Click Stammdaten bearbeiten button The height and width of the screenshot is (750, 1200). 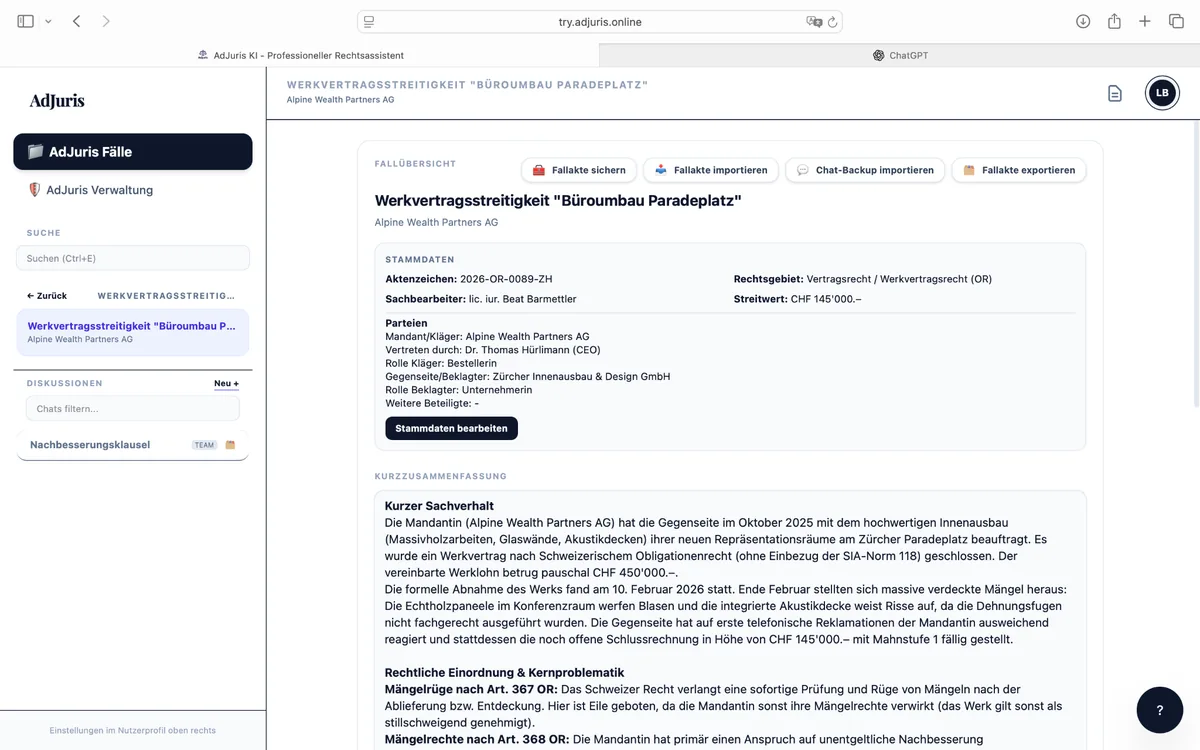point(451,428)
